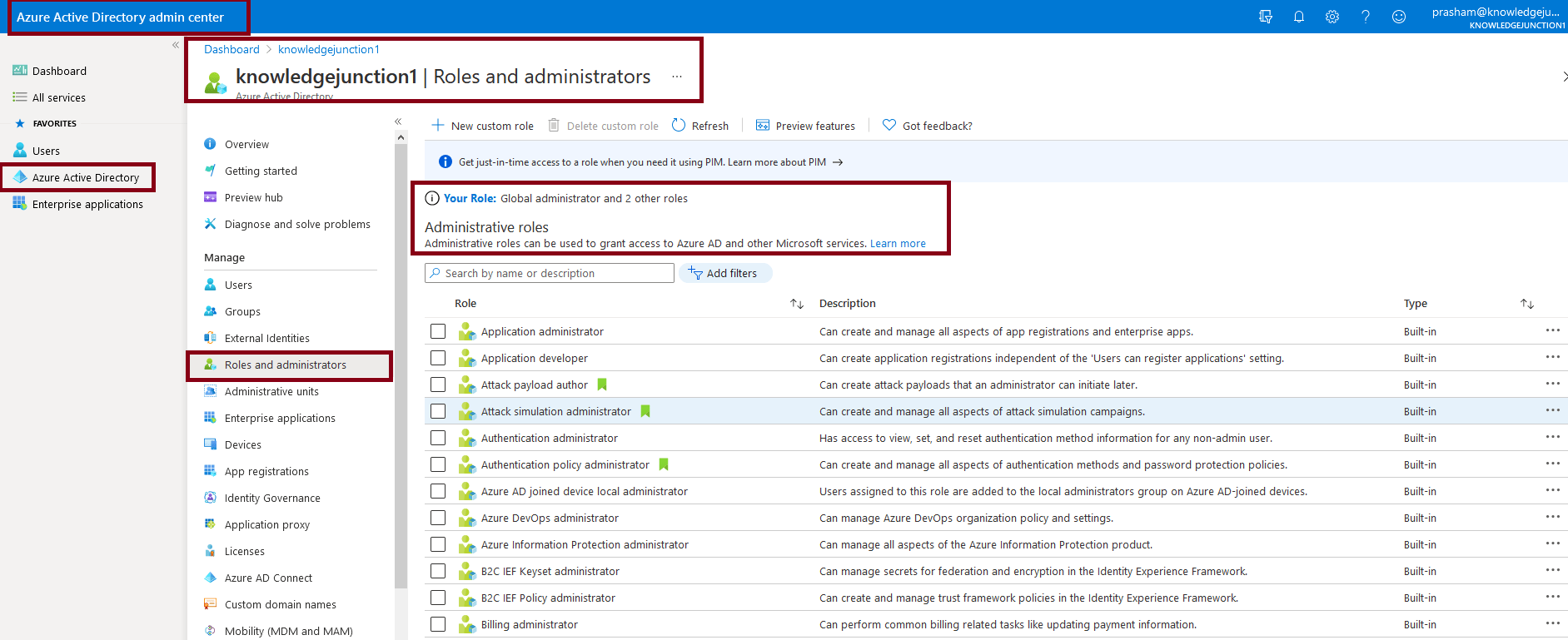1568x640 pixels.
Task: Open the feedback smiley icon
Action: tap(1399, 17)
